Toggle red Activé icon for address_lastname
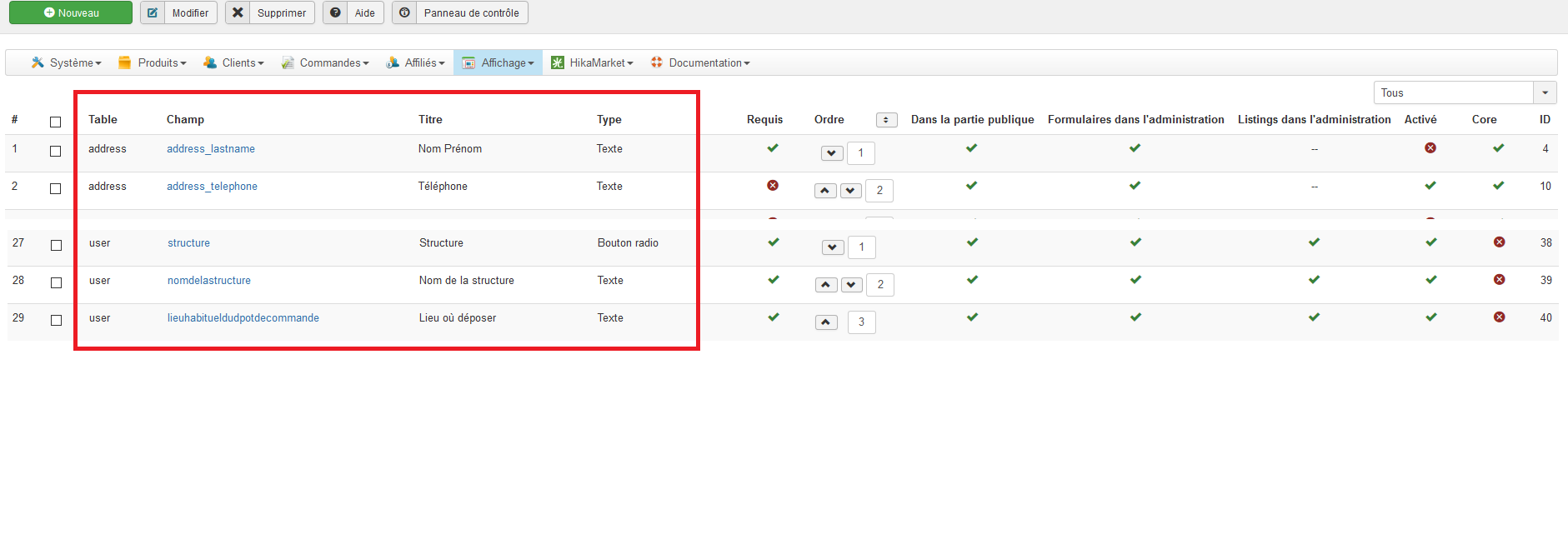1568x559 pixels. tap(1430, 147)
